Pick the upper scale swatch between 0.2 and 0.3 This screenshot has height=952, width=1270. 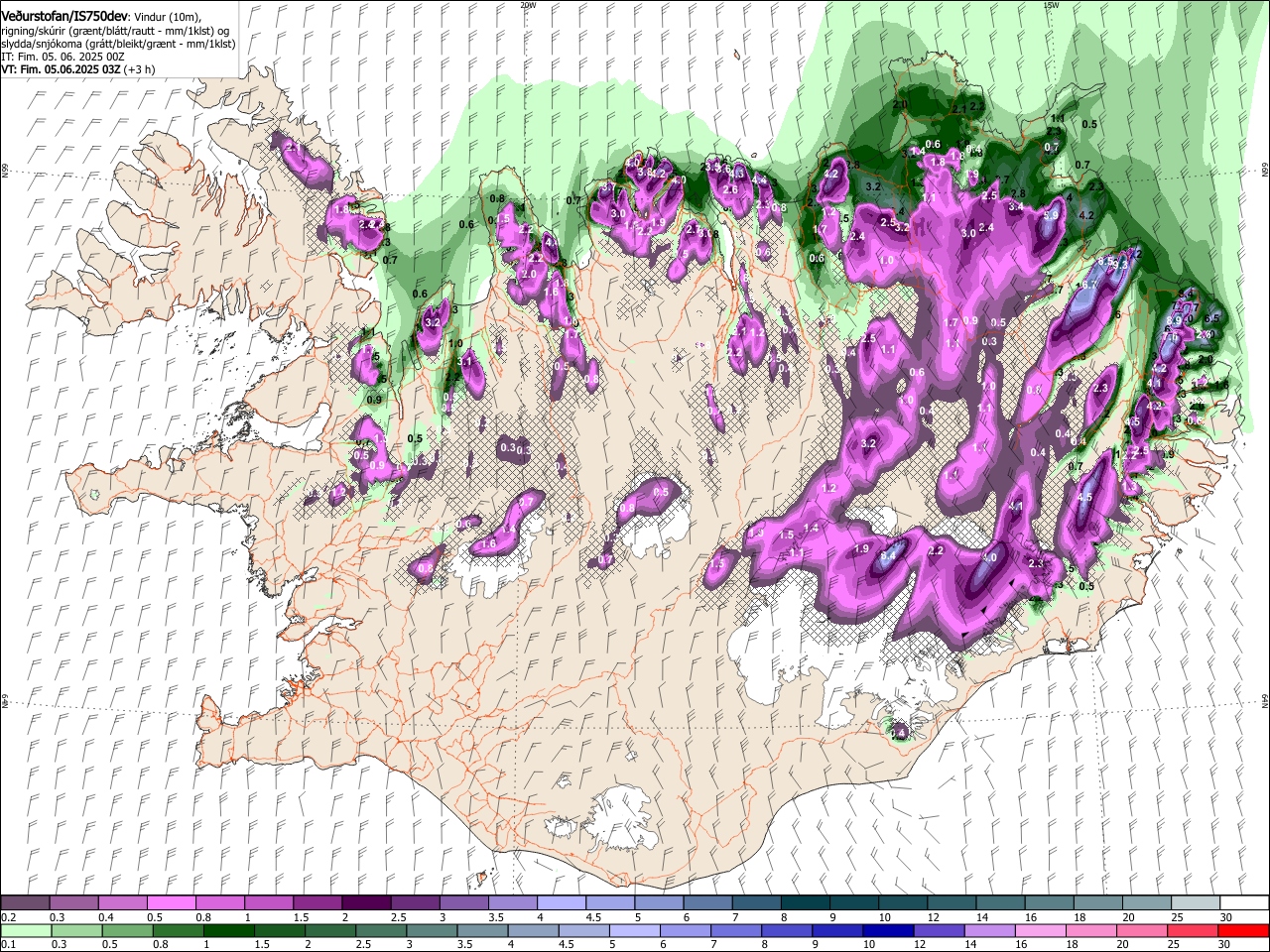click(25, 903)
